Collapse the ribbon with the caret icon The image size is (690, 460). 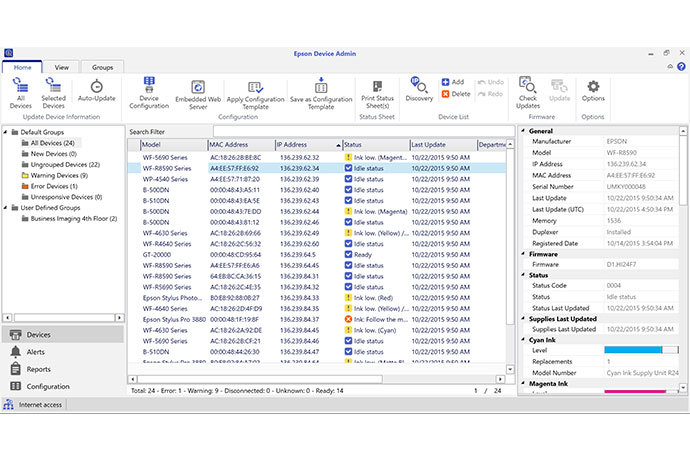tap(670, 66)
